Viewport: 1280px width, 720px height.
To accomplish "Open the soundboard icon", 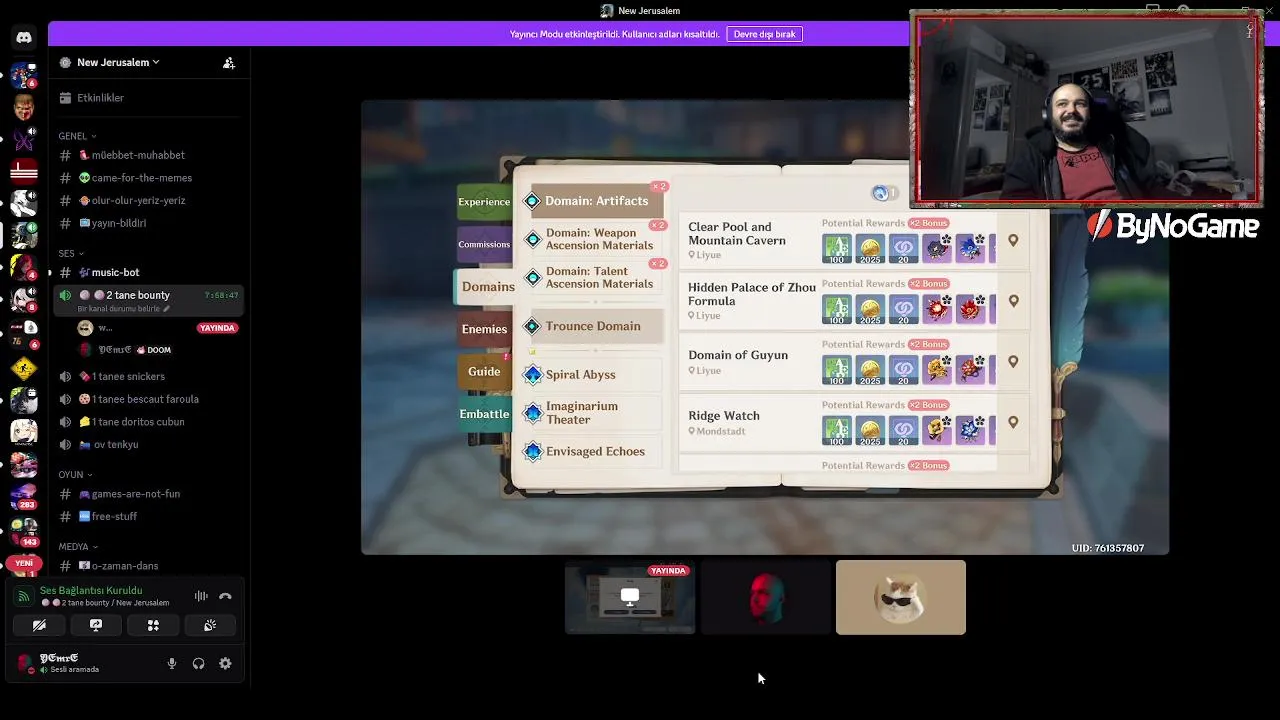I will click(210, 625).
